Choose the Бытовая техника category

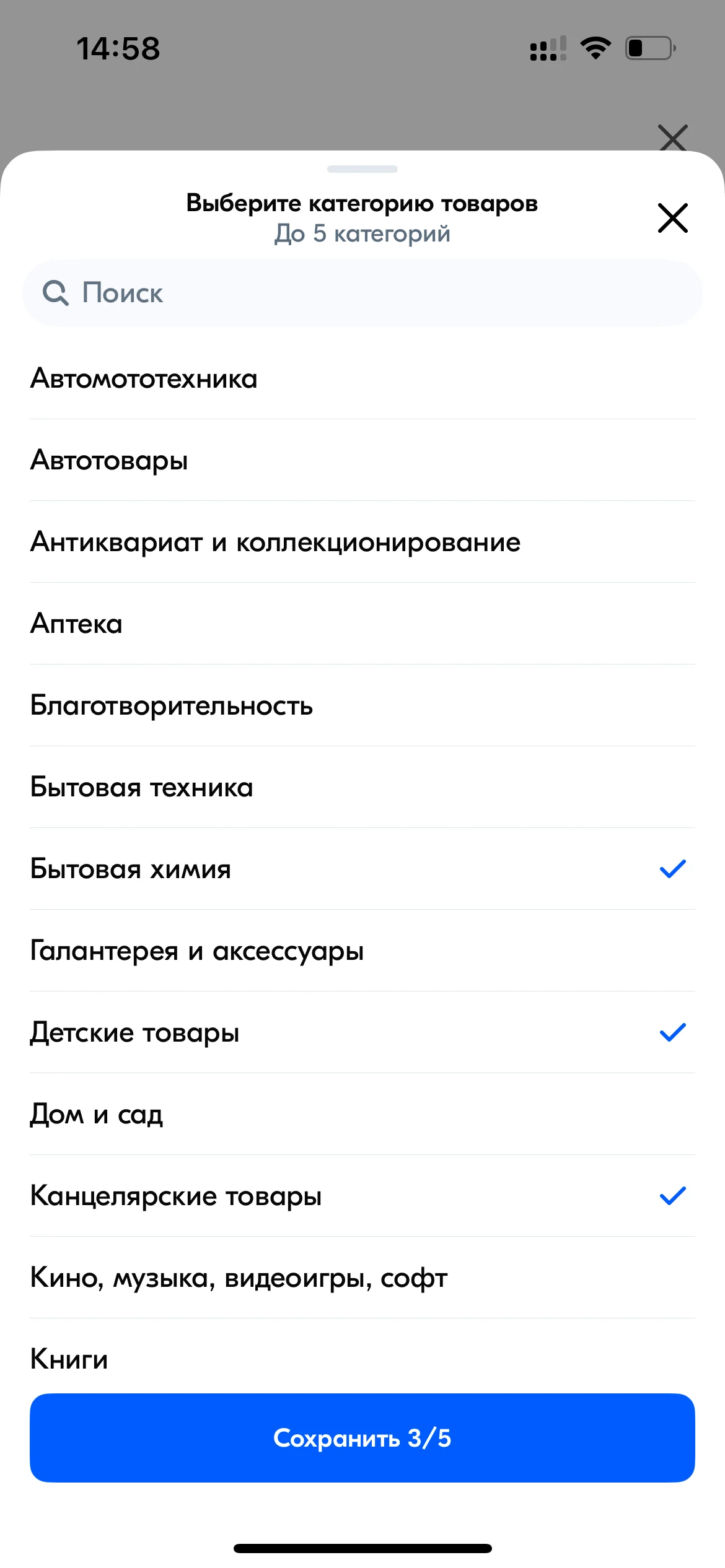click(142, 787)
